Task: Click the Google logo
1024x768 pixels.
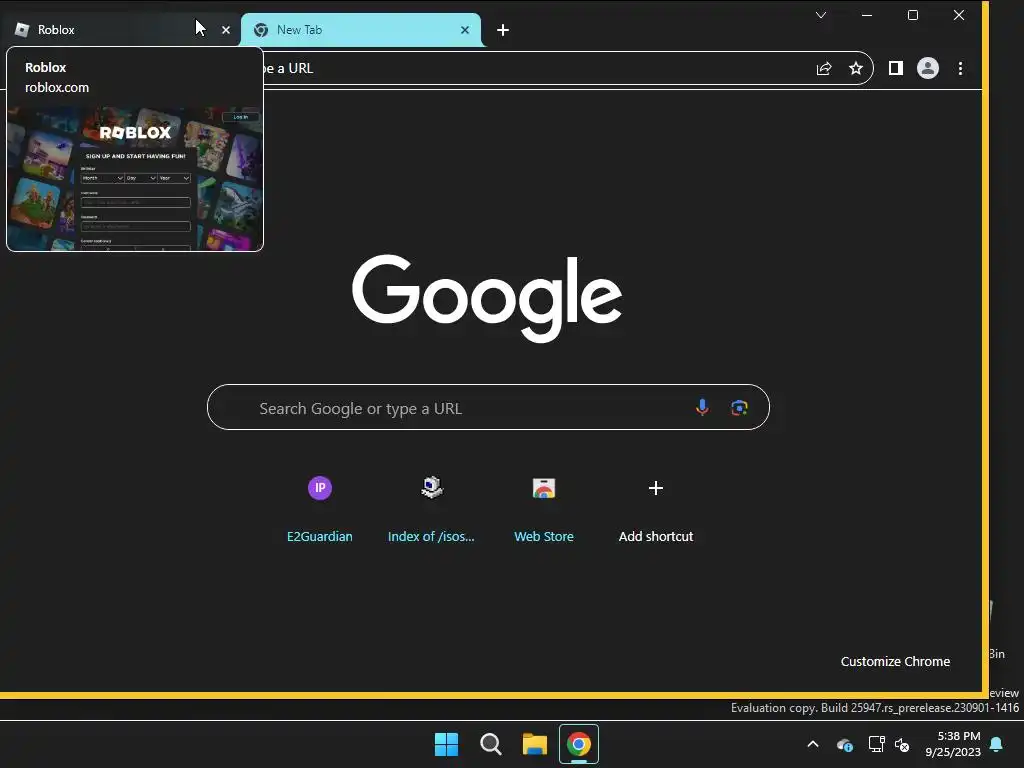Action: 487,298
